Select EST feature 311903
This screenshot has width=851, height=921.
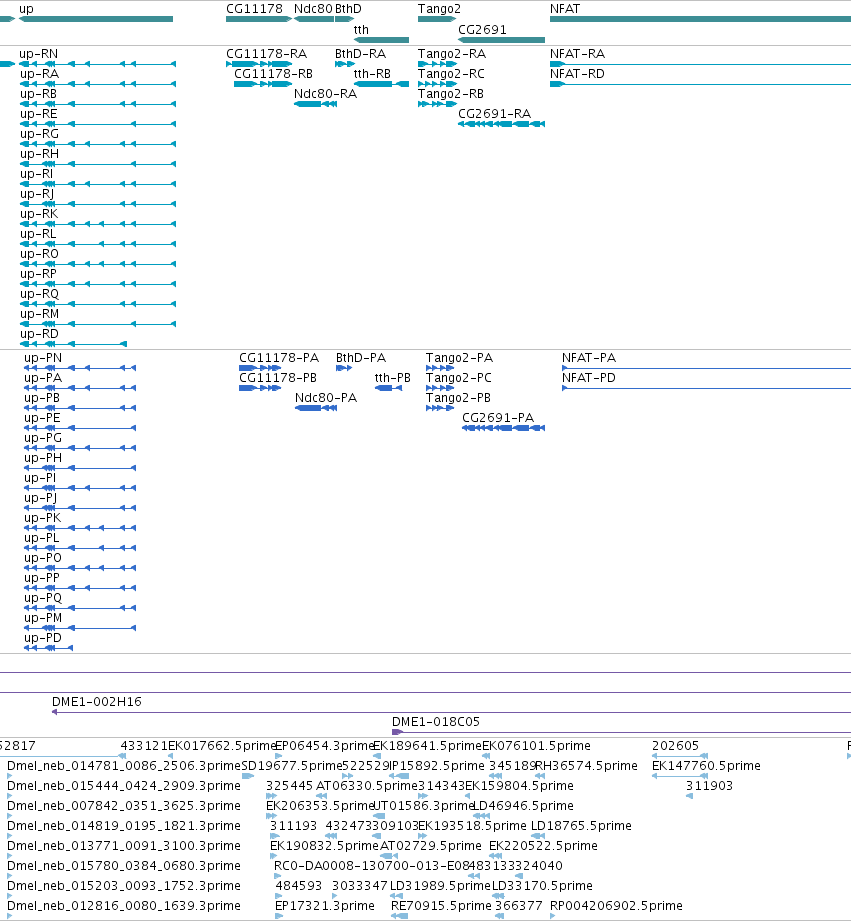(x=689, y=796)
